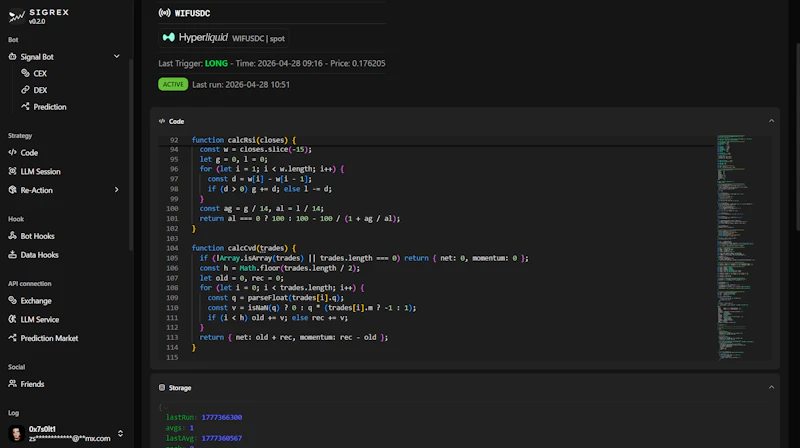Click the WIFUSDC broadcast signal icon
This screenshot has height=448, width=800.
coord(164,13)
